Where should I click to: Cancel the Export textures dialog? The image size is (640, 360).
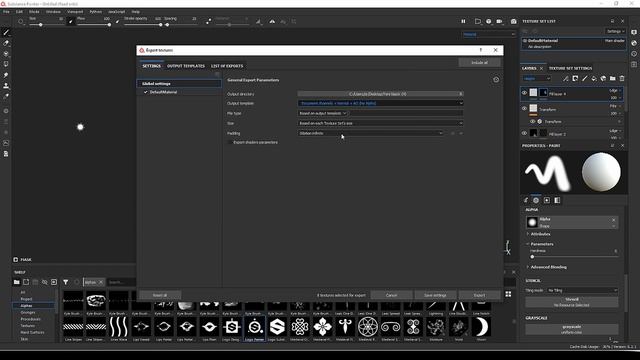391,295
